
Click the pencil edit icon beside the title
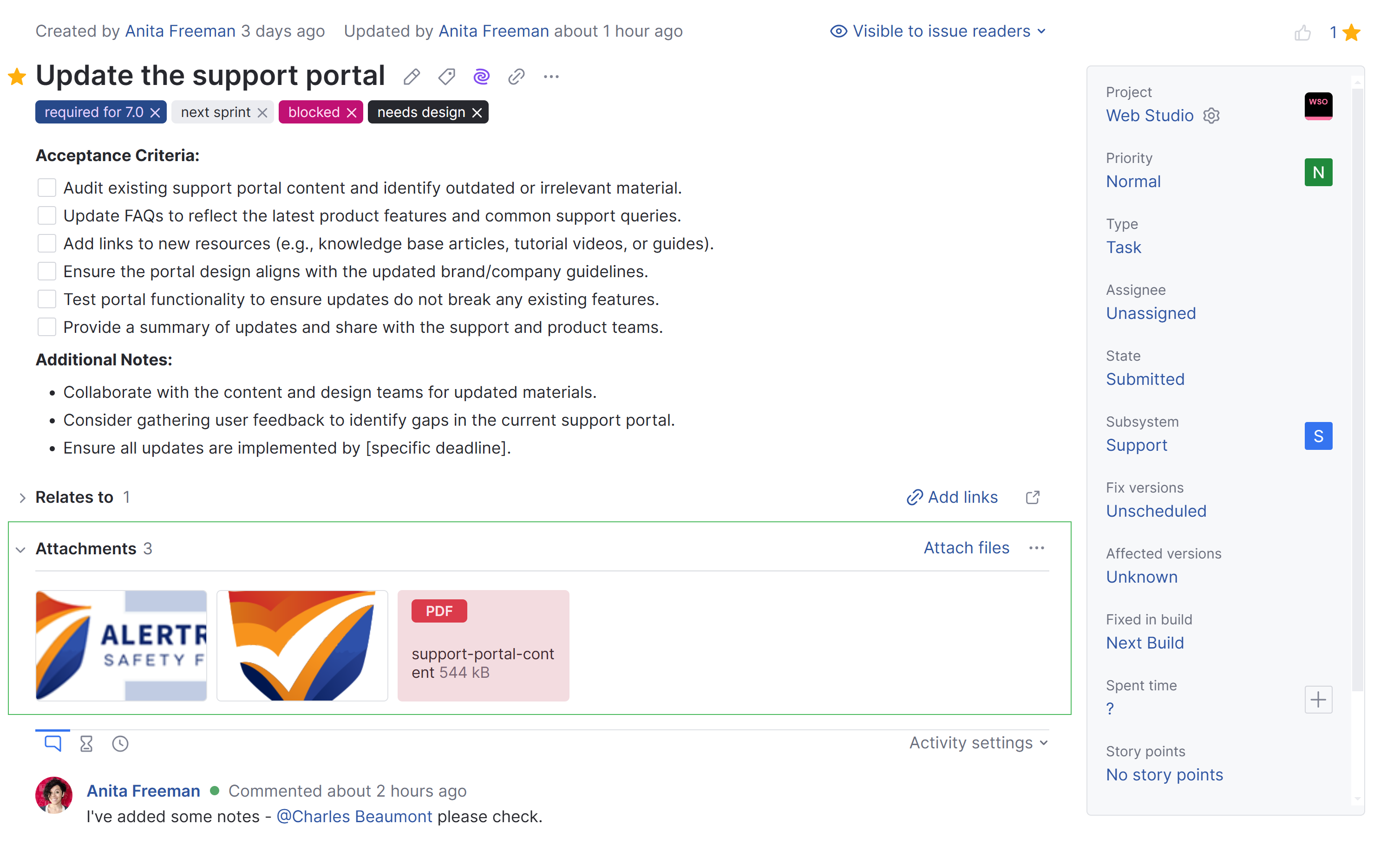(412, 77)
